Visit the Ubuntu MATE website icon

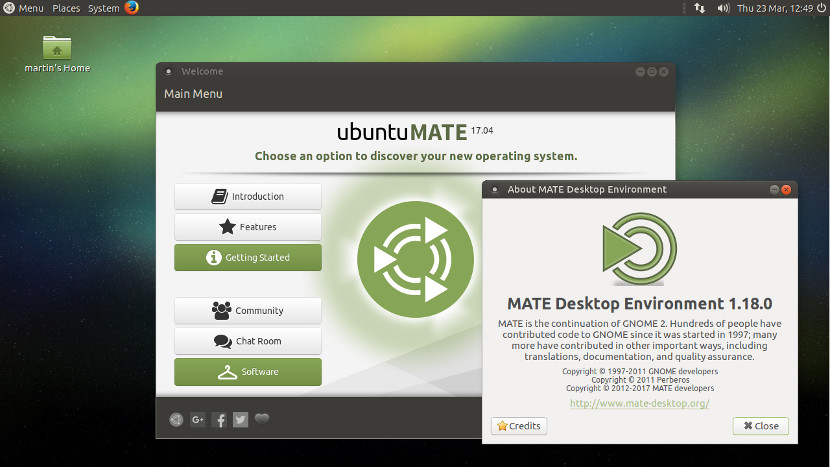[x=177, y=420]
